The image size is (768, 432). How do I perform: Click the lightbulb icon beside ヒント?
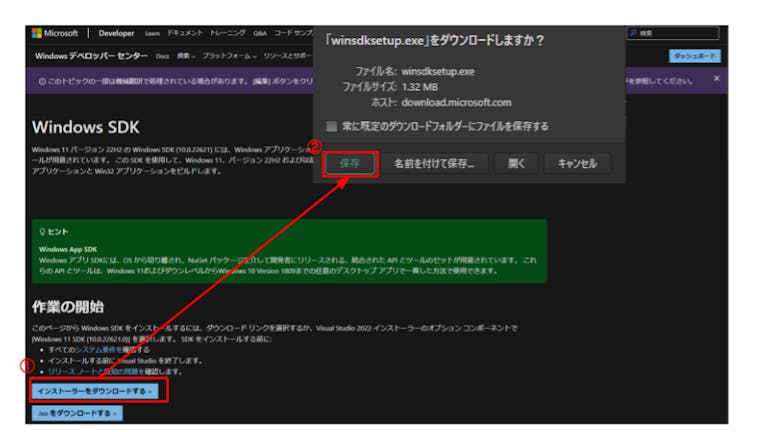click(42, 231)
